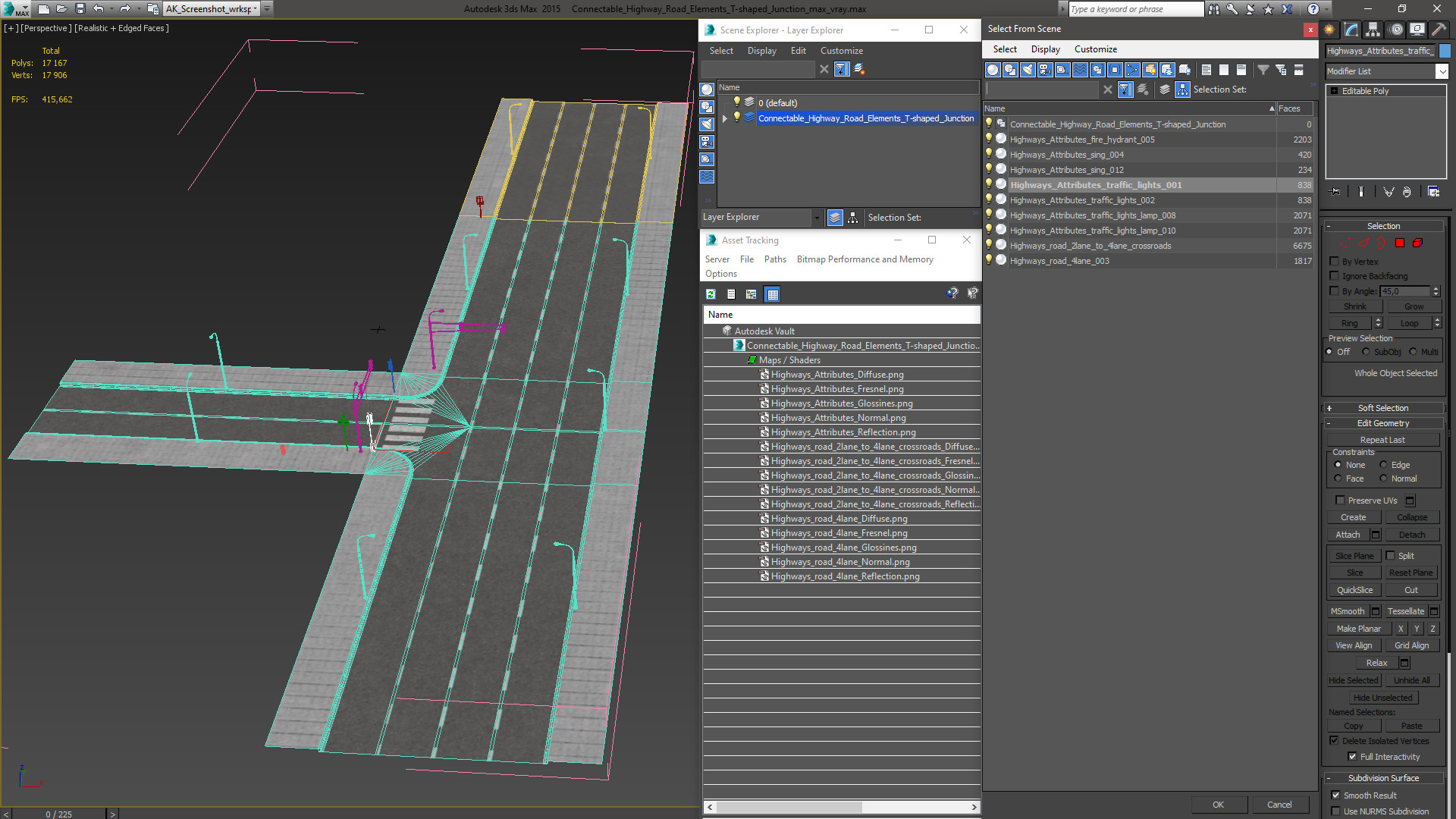The width and height of the screenshot is (1456, 819).
Task: Expand Connectable_Highway layer in Scene Explorer
Action: pyautogui.click(x=725, y=118)
